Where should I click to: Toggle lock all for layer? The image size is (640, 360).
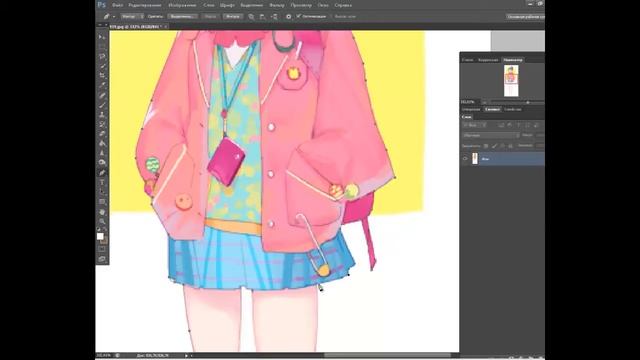[510, 146]
